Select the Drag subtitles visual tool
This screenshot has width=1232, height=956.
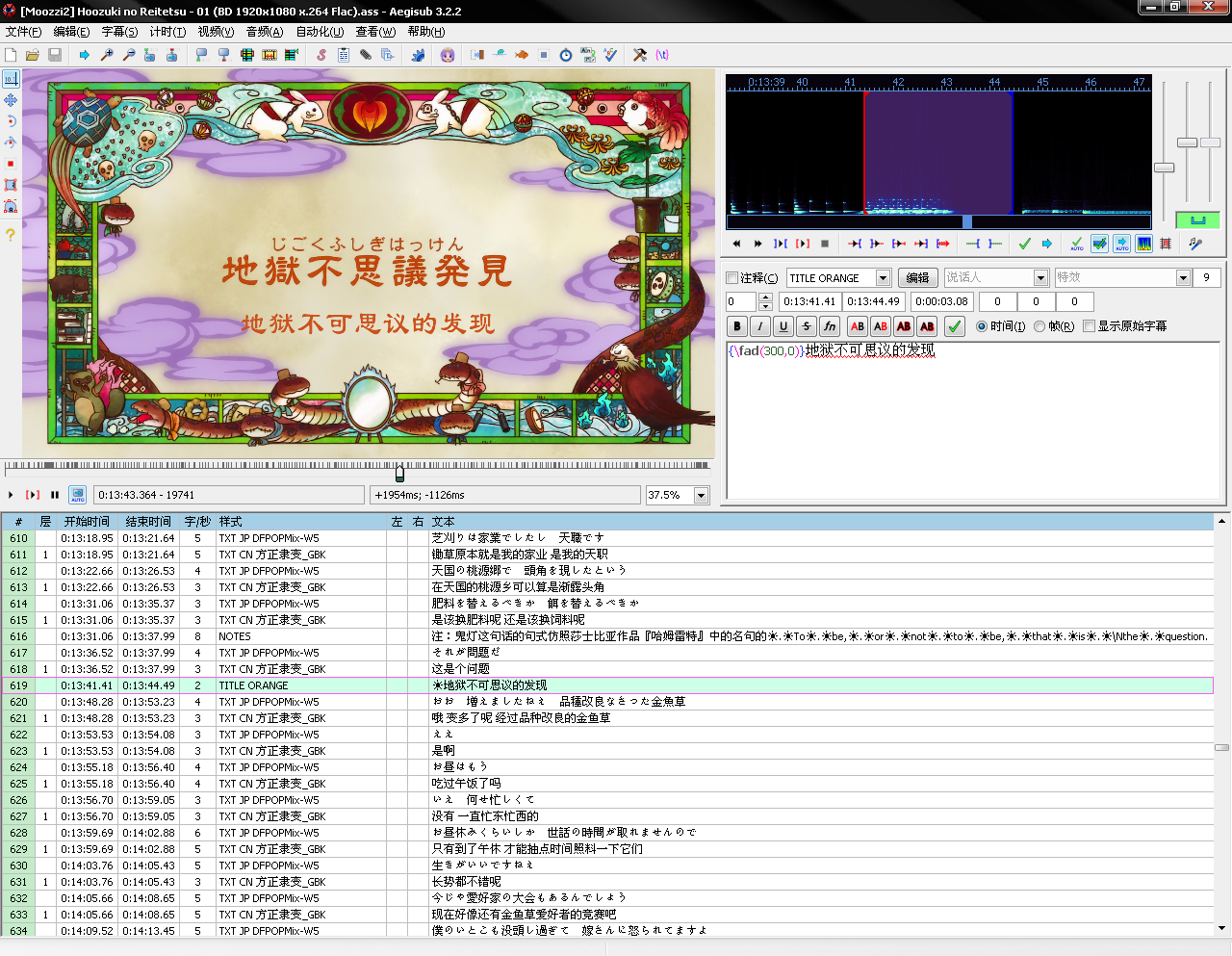pyautogui.click(x=11, y=100)
